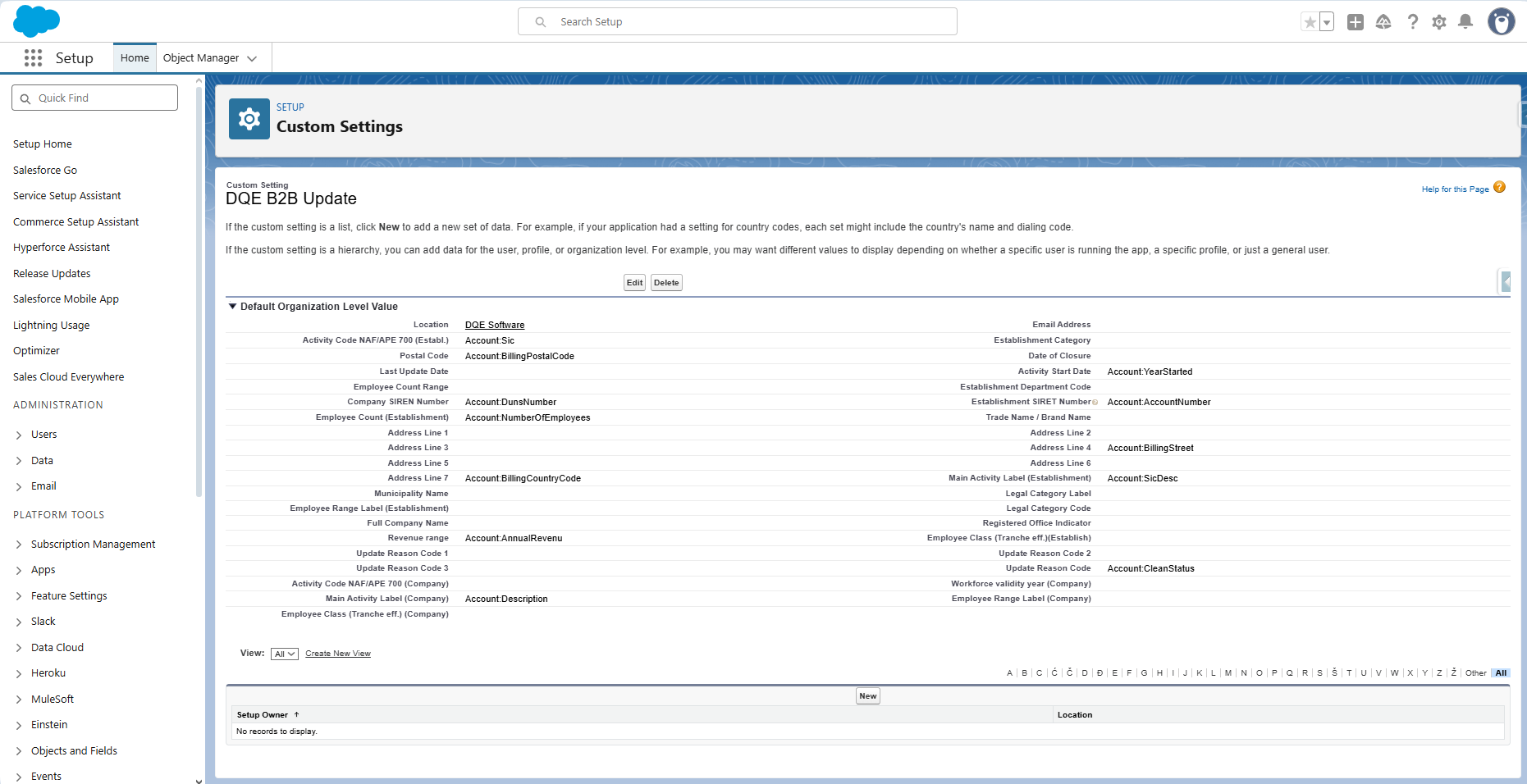Open Release Updates
The width and height of the screenshot is (1527, 784).
point(52,274)
